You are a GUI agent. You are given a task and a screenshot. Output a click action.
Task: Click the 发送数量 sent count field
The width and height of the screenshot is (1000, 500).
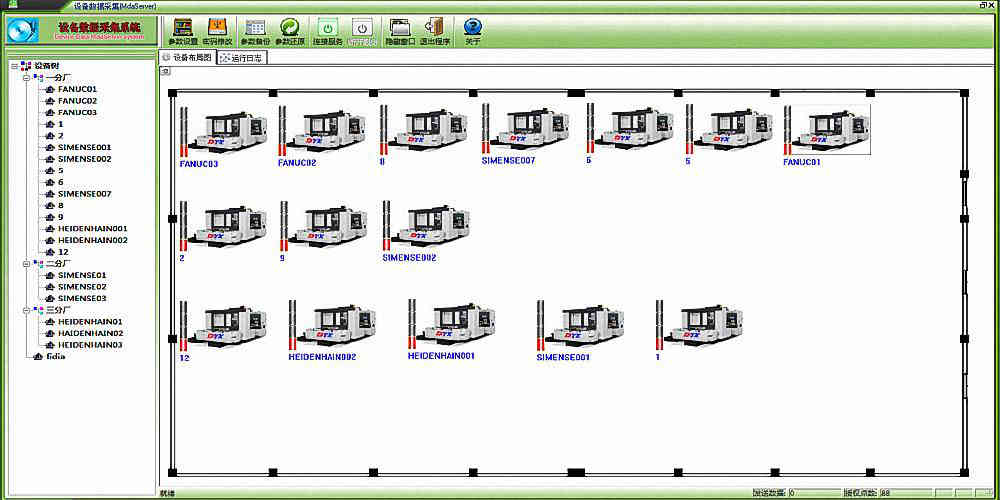point(813,493)
